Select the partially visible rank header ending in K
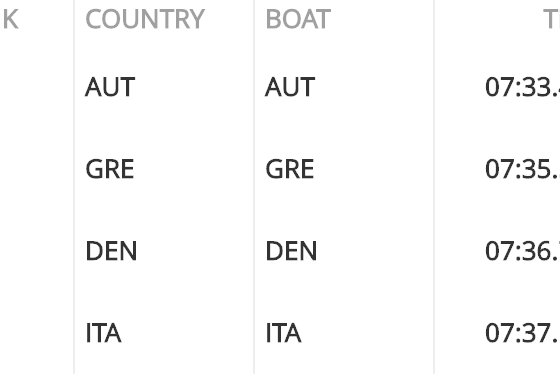The image size is (560, 376). [x=11, y=19]
